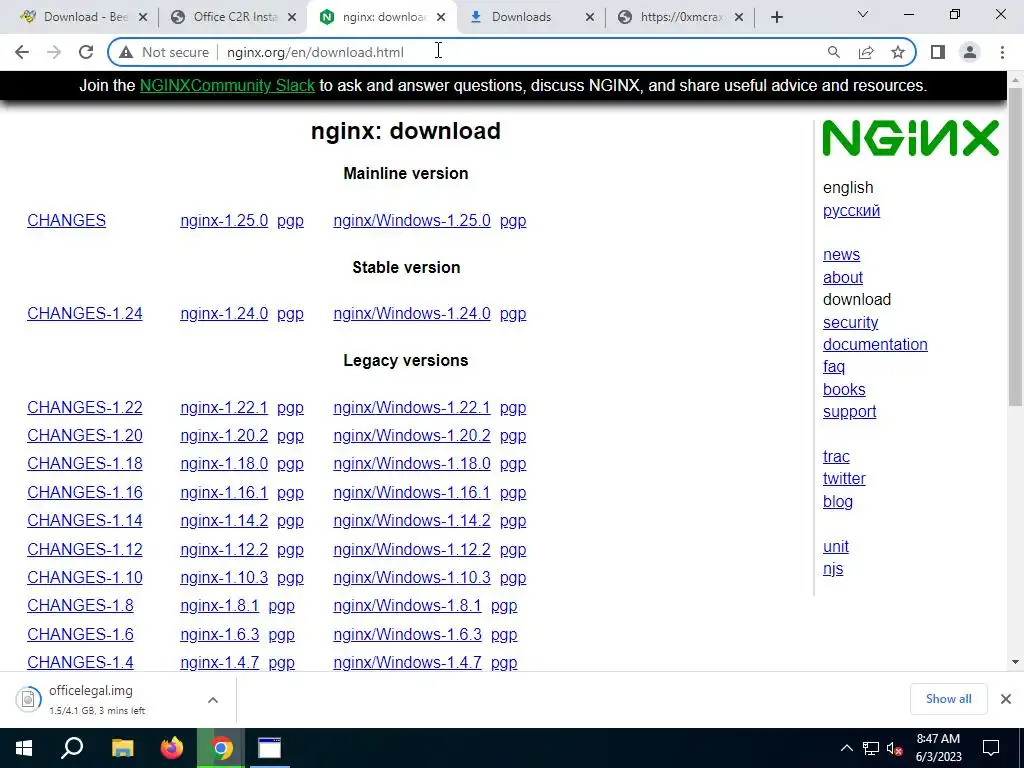Image resolution: width=1024 pixels, height=768 pixels.
Task: Download nginx/Windows-1.8.1
Action: click(408, 605)
